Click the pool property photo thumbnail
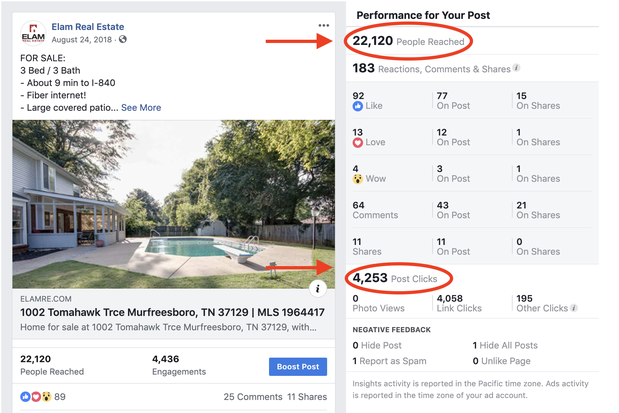Screen dimensions: 619x413 tap(169, 198)
